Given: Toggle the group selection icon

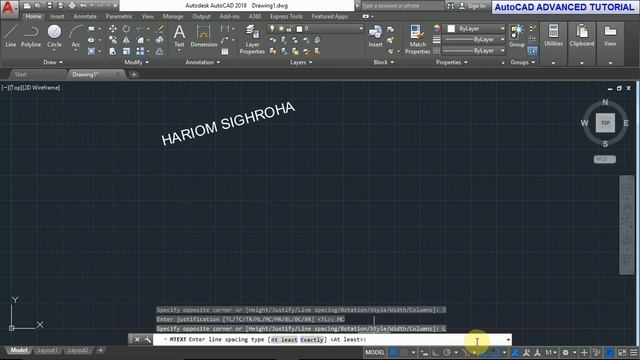Looking at the screenshot, I should point(532,51).
